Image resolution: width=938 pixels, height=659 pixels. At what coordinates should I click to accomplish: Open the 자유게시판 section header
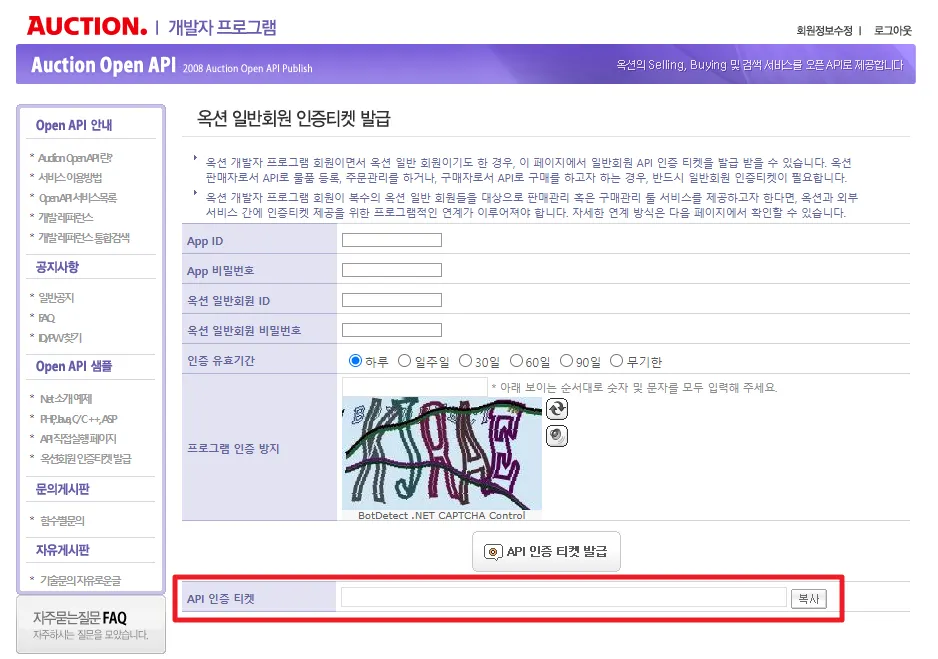pos(63,550)
